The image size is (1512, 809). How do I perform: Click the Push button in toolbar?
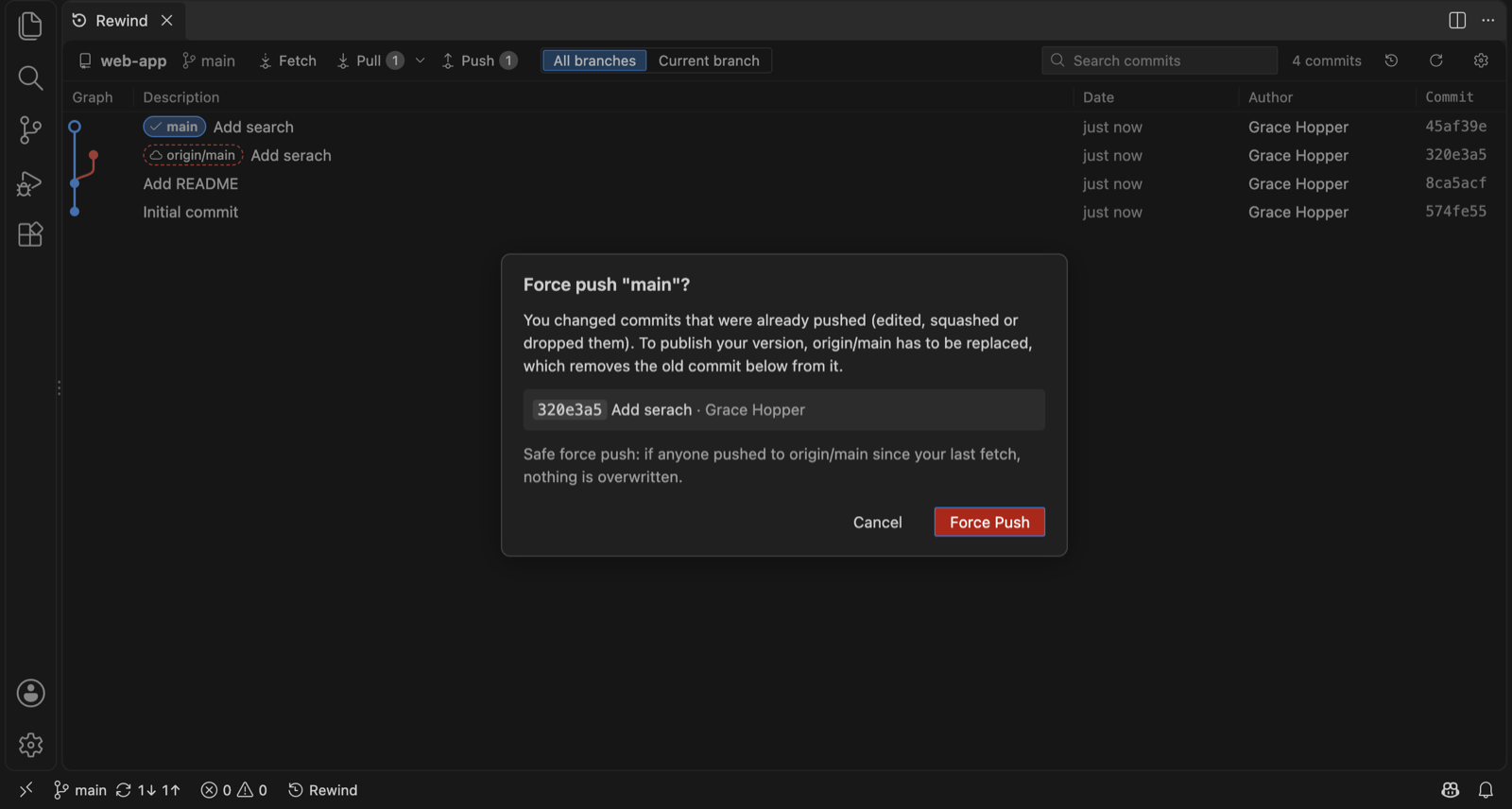[x=479, y=60]
